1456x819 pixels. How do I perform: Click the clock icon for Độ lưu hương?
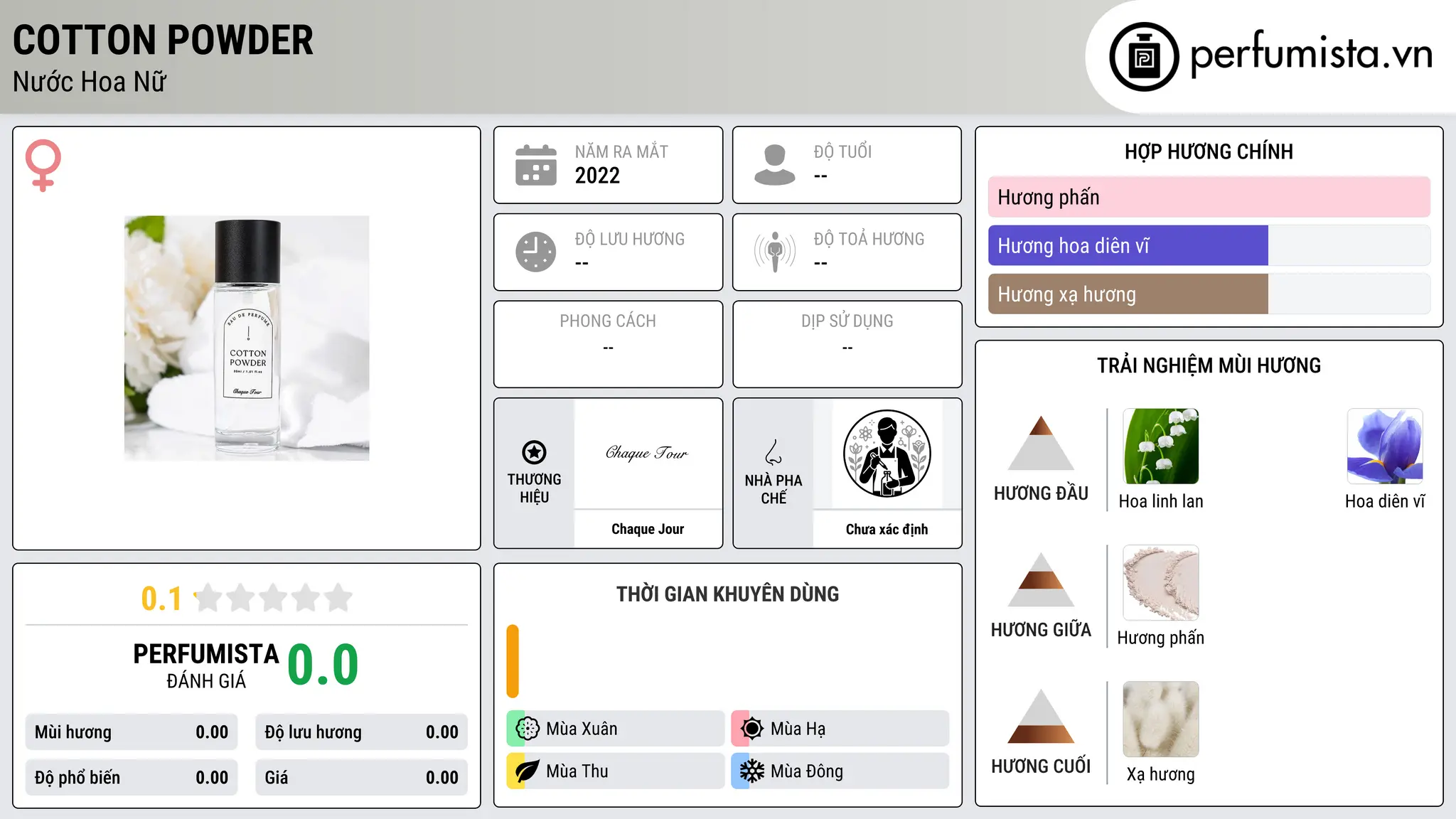(x=536, y=252)
